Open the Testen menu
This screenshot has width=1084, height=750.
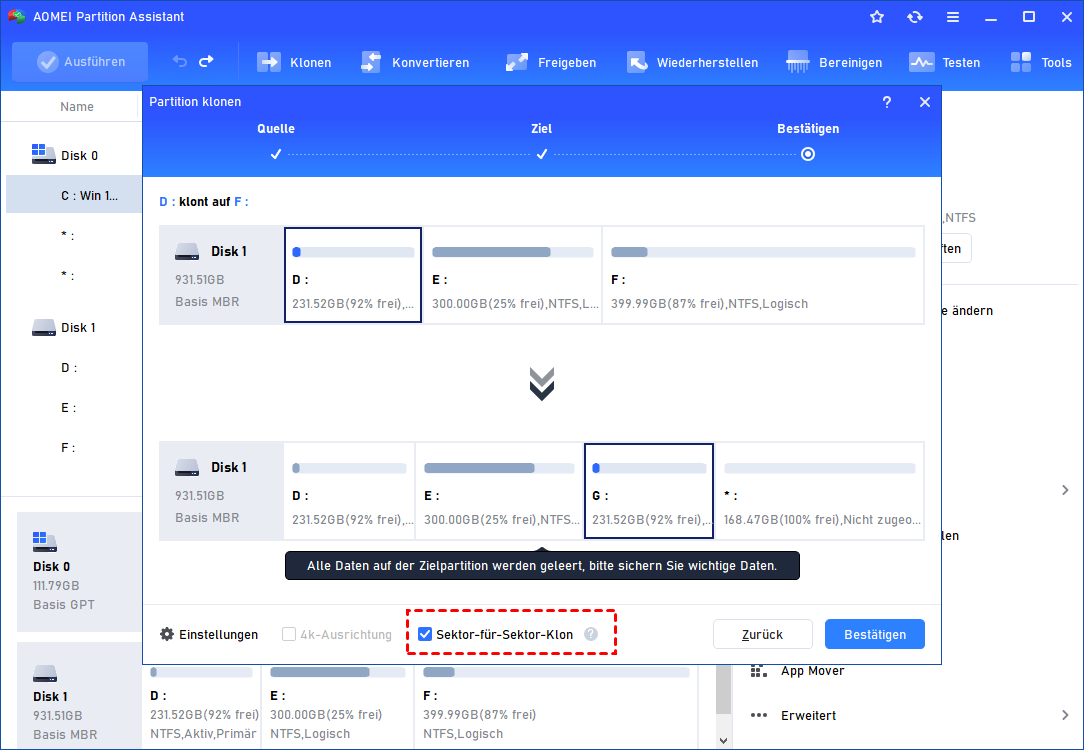944,62
